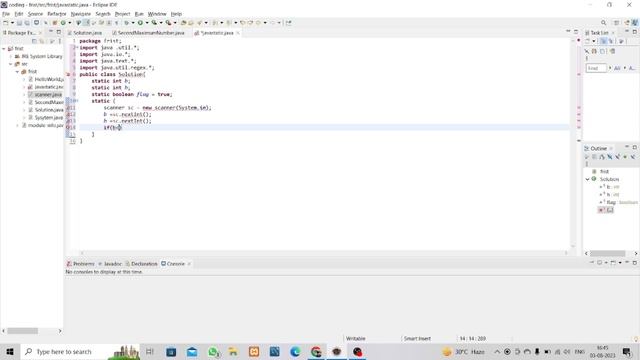Collapse the frist project in Package Explorer
Screen dimensions: 640x360
click(4, 49)
